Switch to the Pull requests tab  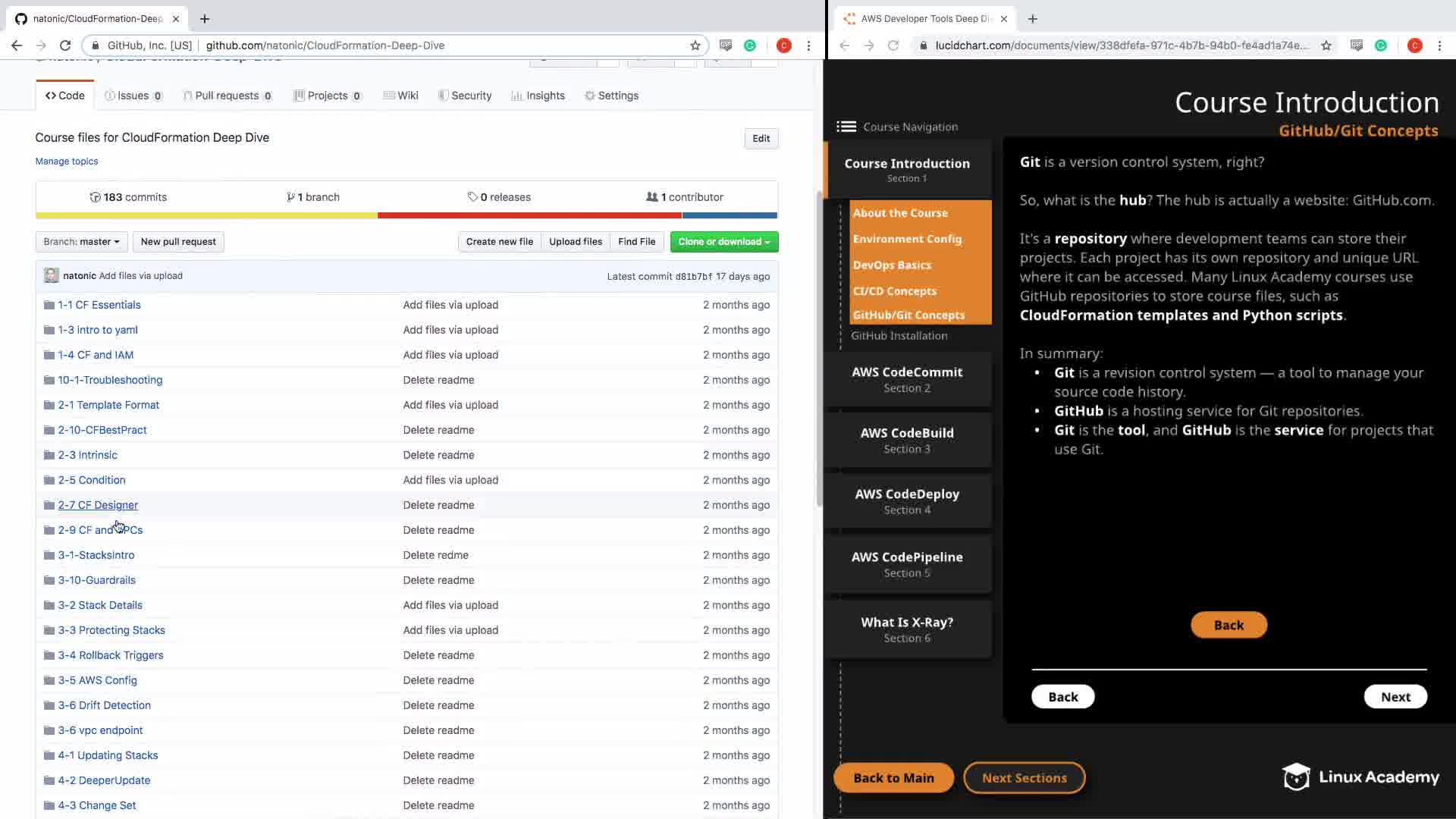(x=227, y=96)
